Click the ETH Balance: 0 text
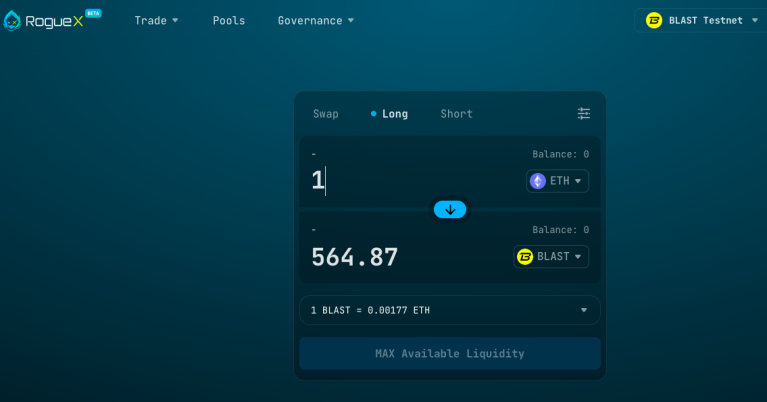 click(x=561, y=154)
